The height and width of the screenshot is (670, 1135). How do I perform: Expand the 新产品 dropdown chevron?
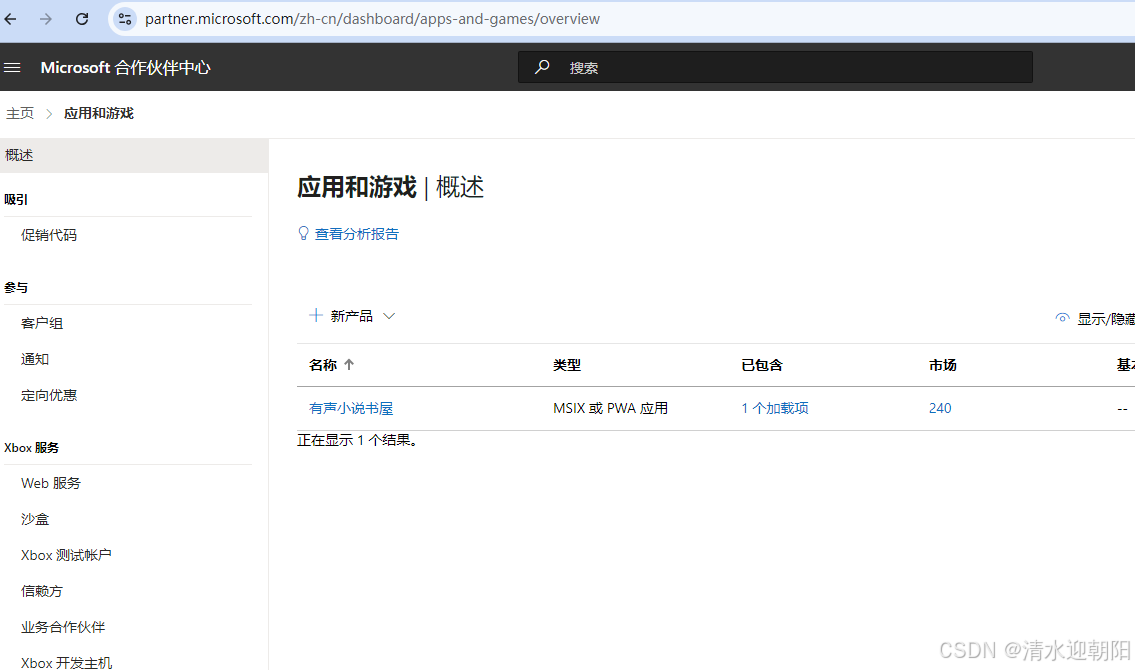click(389, 316)
